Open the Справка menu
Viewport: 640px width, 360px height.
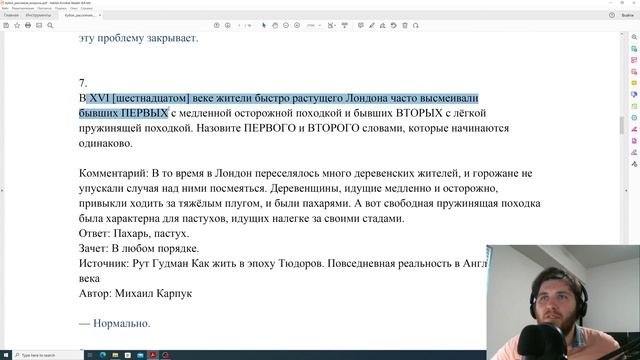click(87, 8)
